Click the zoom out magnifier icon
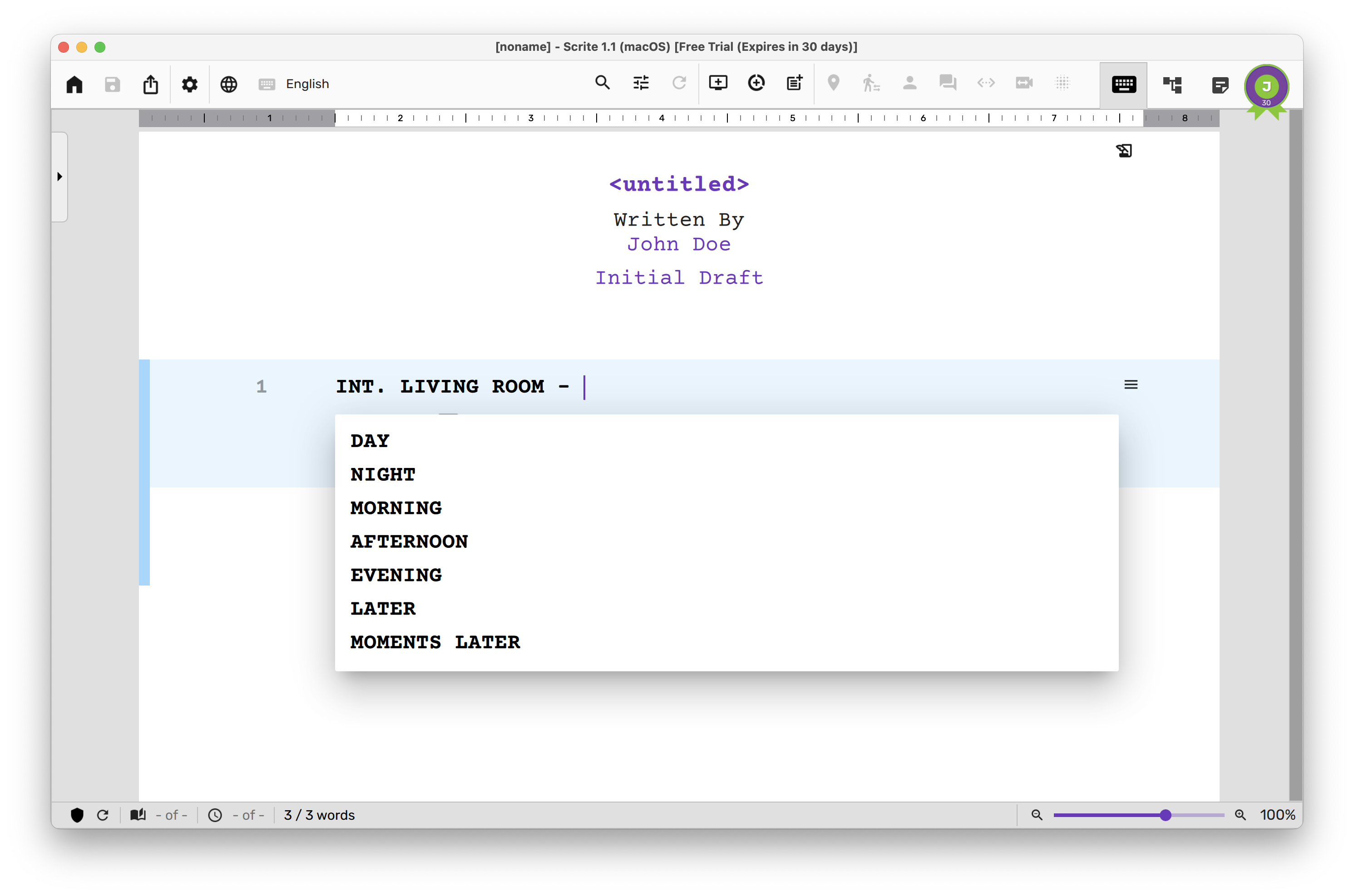 [x=1037, y=815]
